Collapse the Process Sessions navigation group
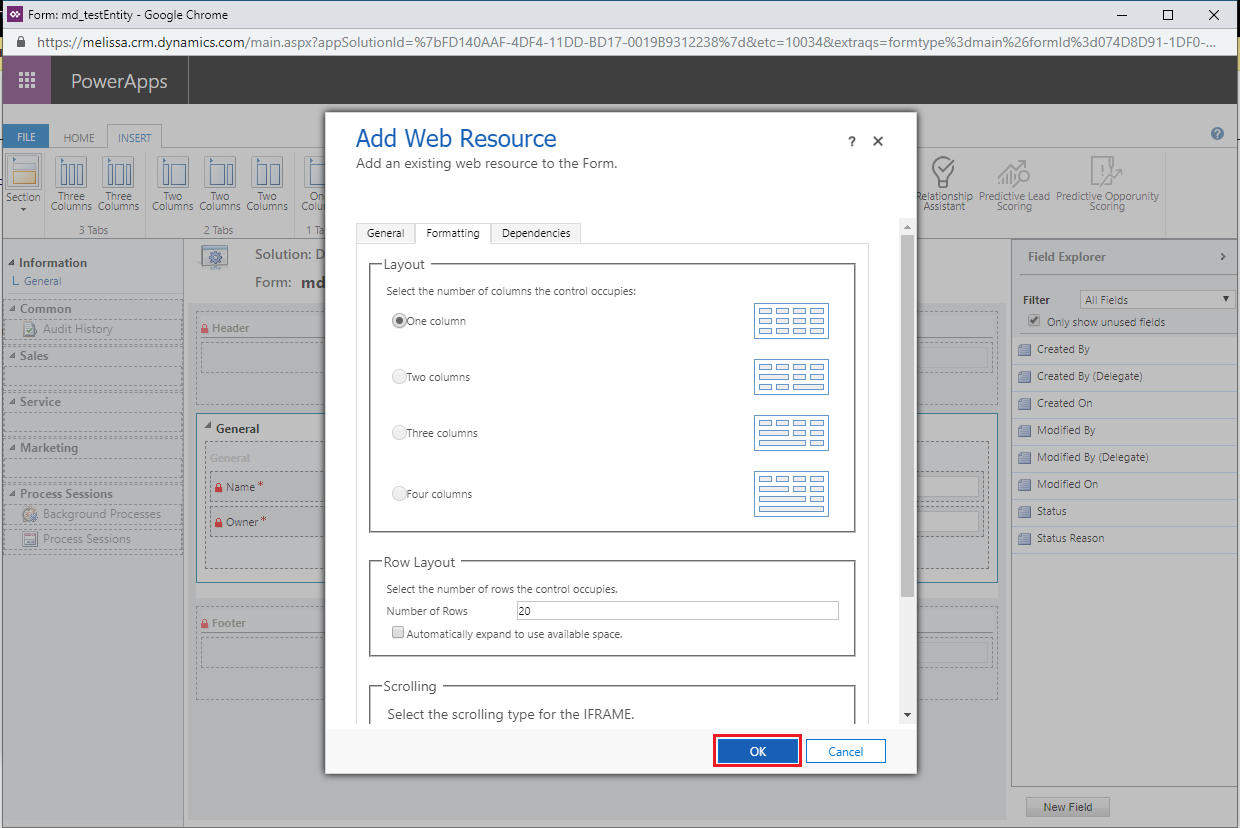The image size is (1240, 828). (13, 494)
